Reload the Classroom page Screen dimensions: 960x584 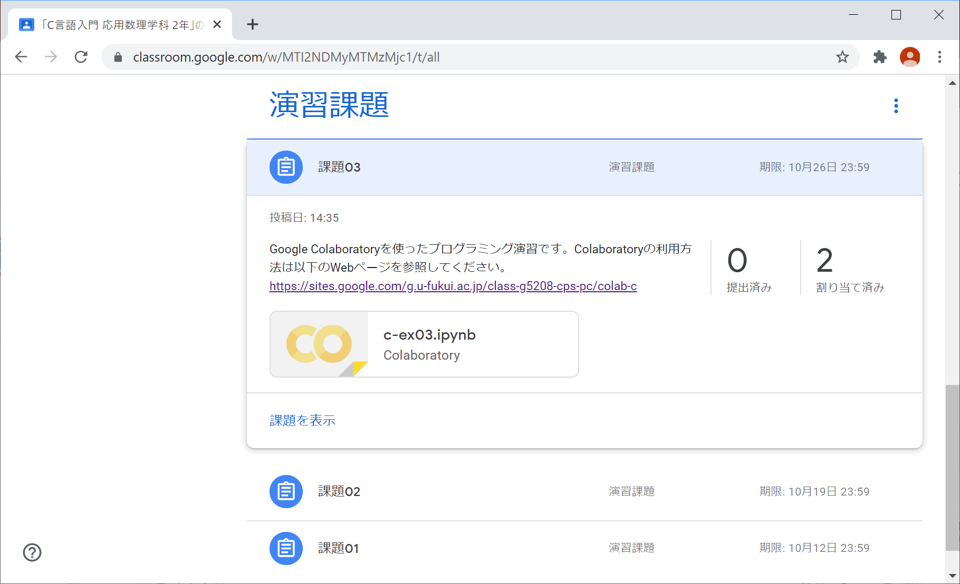point(81,57)
